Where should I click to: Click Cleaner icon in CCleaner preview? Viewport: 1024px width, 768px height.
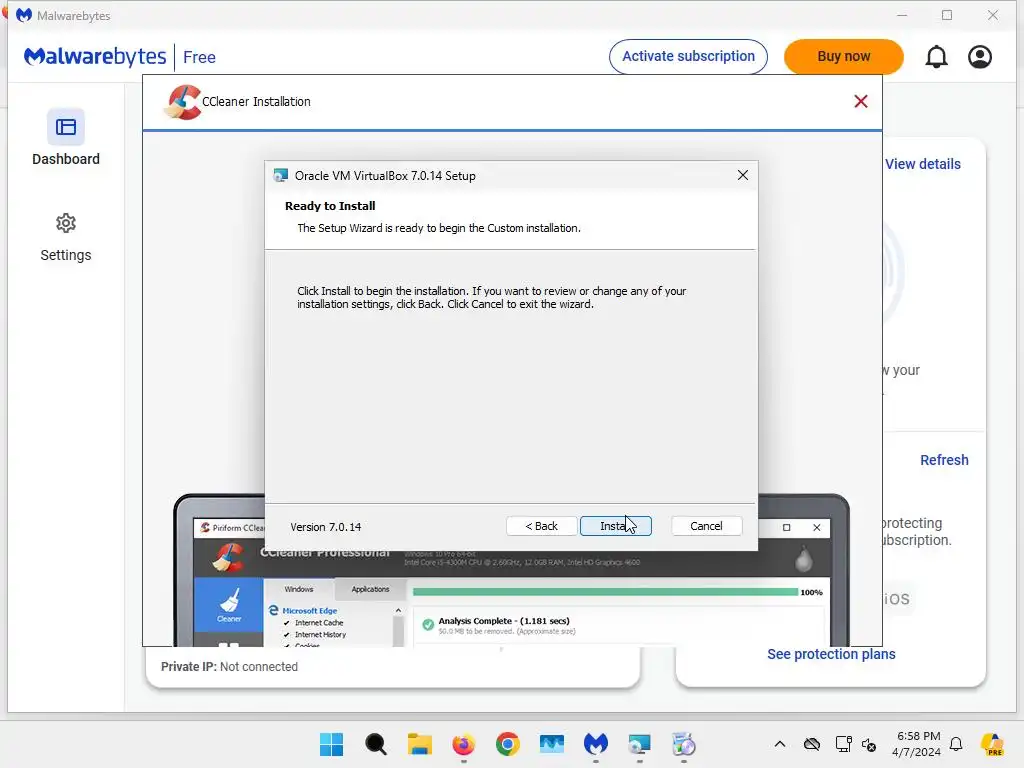[229, 605]
